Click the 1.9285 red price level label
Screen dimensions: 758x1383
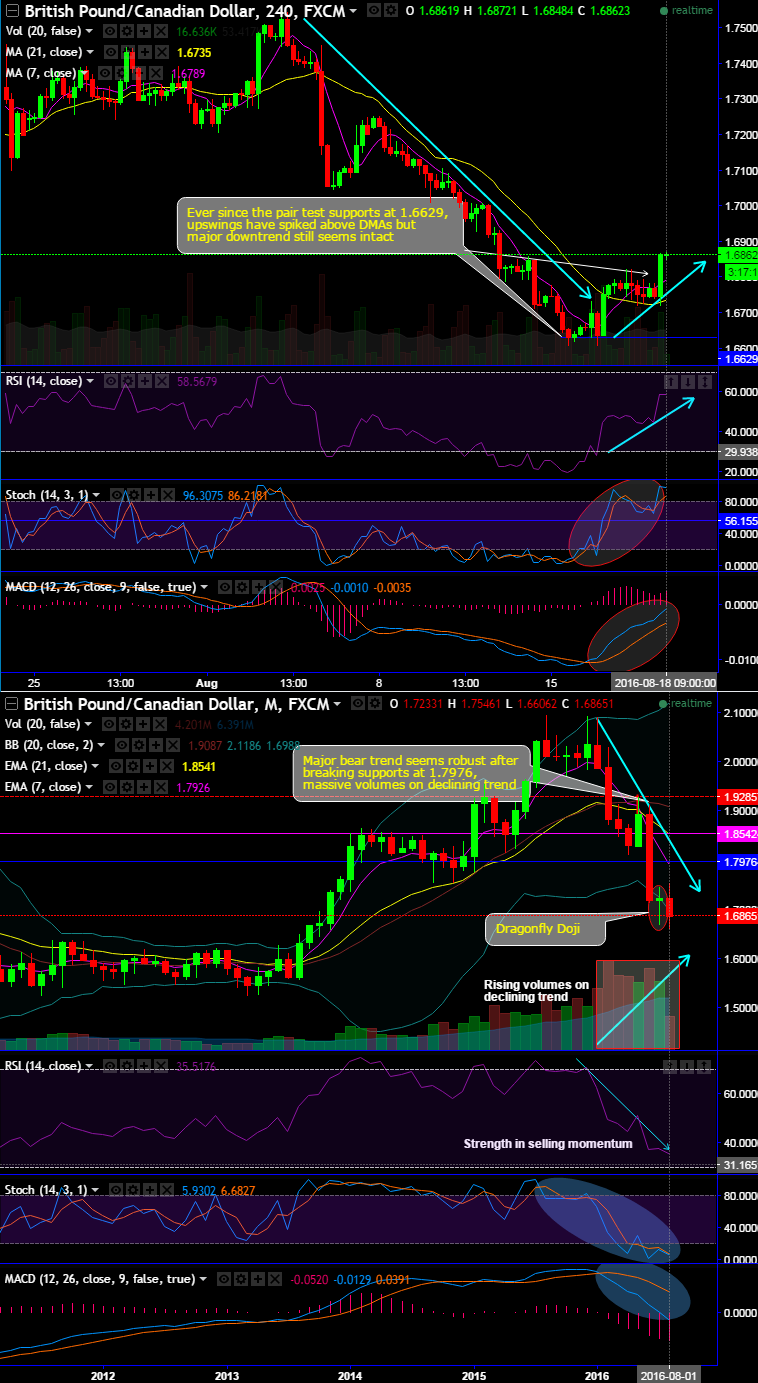click(737, 798)
